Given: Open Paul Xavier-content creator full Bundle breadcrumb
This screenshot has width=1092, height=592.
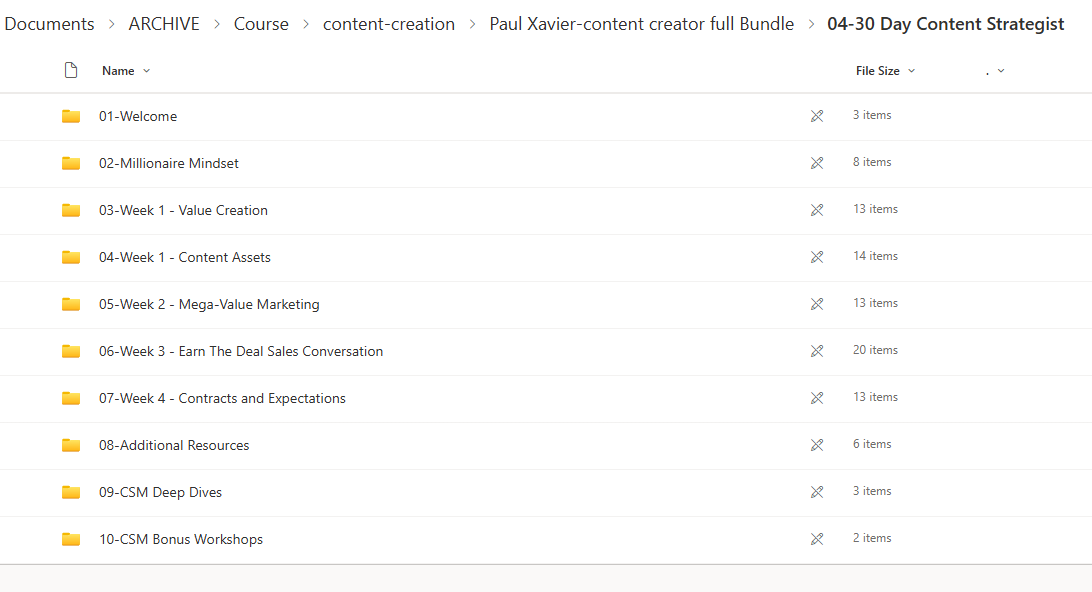Looking at the screenshot, I should tap(641, 24).
